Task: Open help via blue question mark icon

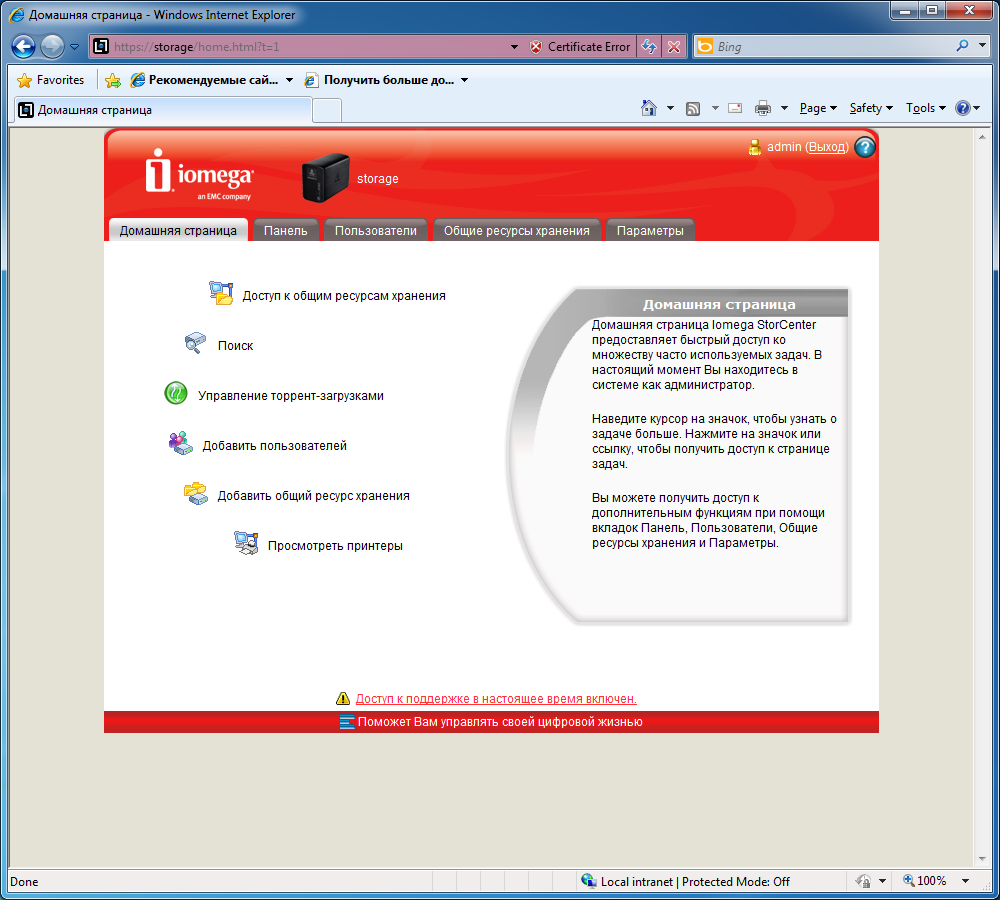Action: [865, 147]
